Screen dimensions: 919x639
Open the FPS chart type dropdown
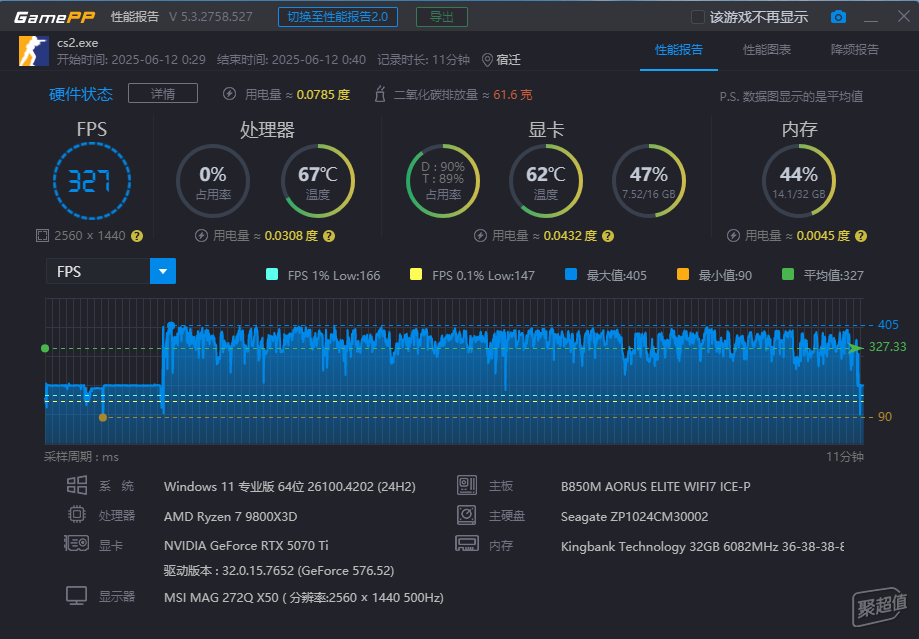coord(163,271)
